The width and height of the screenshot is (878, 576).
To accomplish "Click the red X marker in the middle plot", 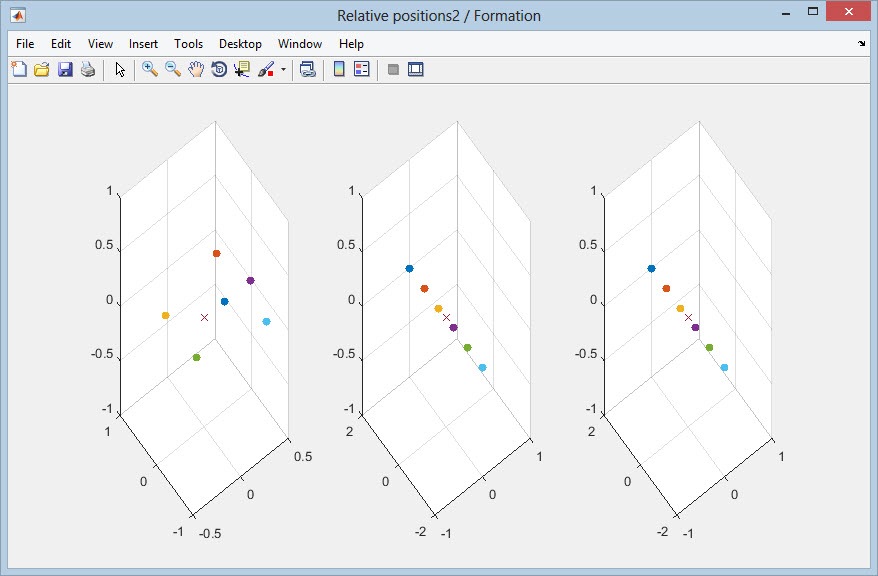I will click(x=446, y=317).
